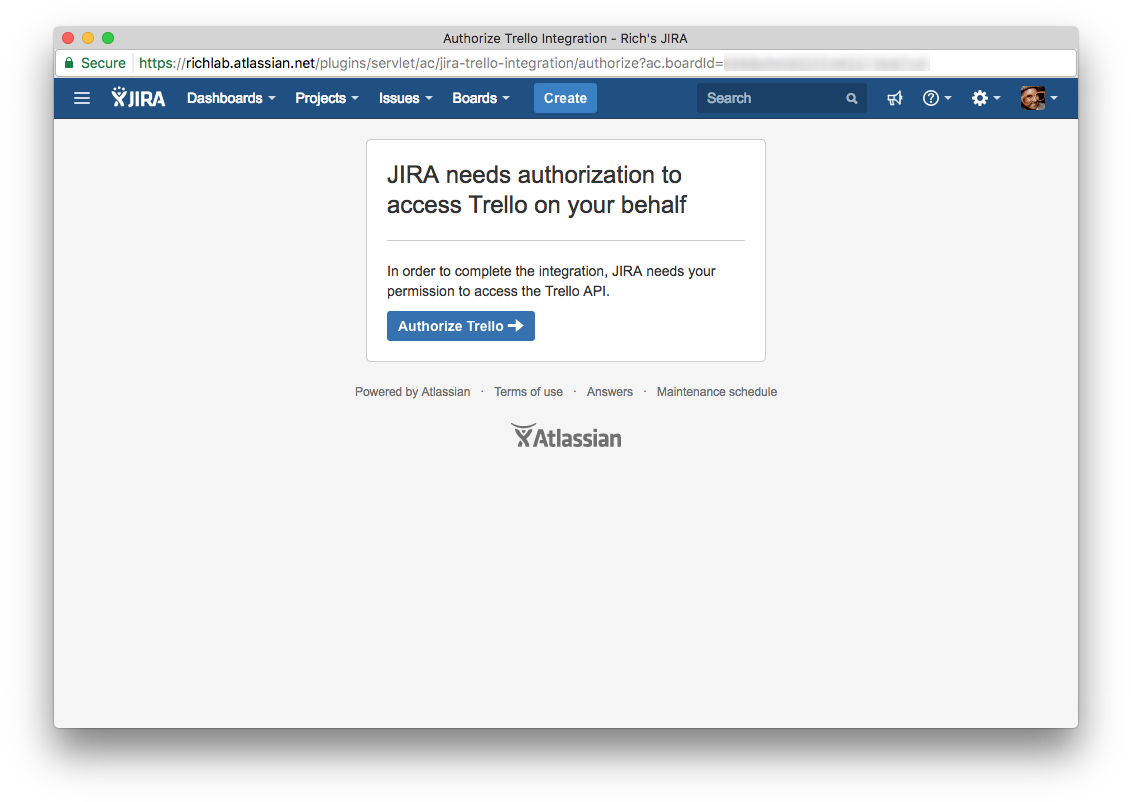
Task: Open the Terms of use link
Action: pyautogui.click(x=528, y=392)
